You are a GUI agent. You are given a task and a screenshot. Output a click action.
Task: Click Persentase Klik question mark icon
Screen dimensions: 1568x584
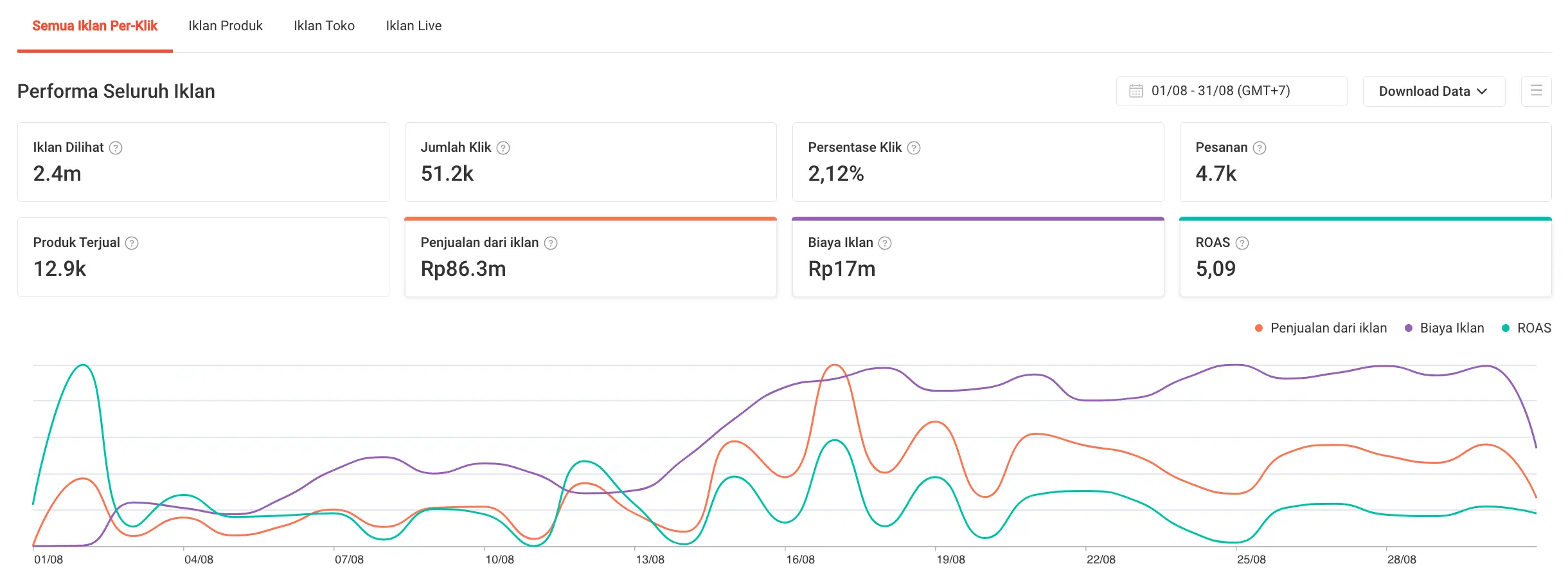click(x=913, y=148)
